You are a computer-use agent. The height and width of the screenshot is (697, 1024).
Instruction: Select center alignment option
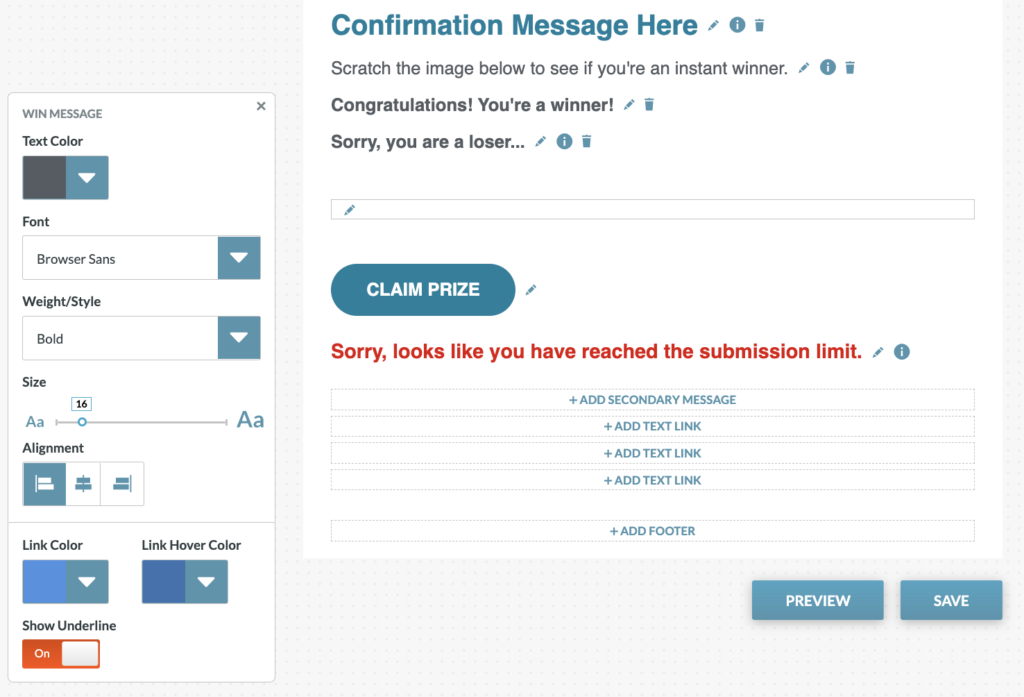pos(83,484)
